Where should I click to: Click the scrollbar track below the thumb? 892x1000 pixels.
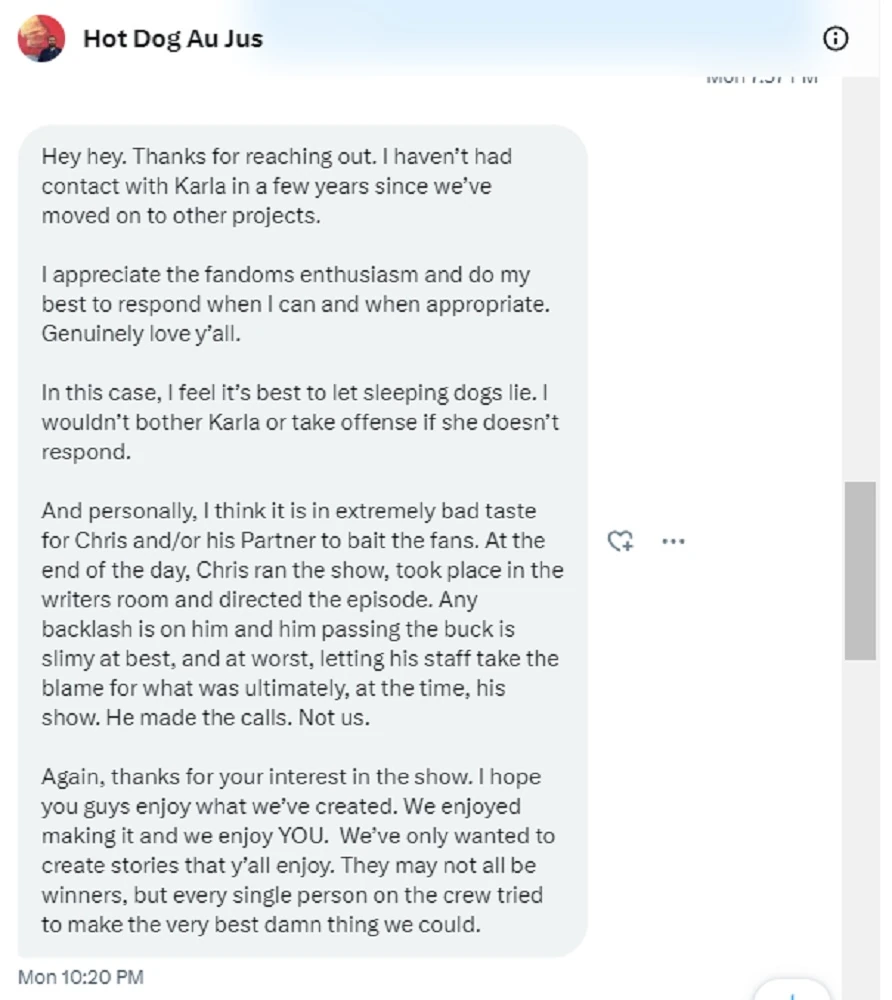click(x=859, y=820)
